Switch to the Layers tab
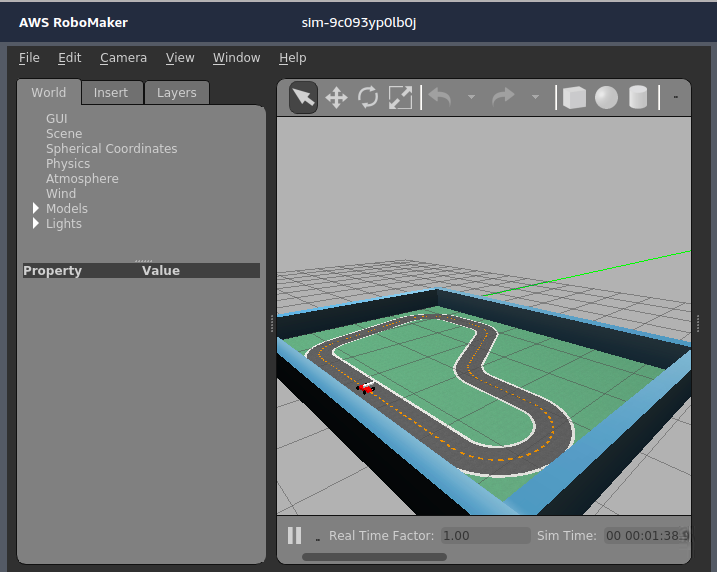The height and width of the screenshot is (572, 717). (177, 93)
